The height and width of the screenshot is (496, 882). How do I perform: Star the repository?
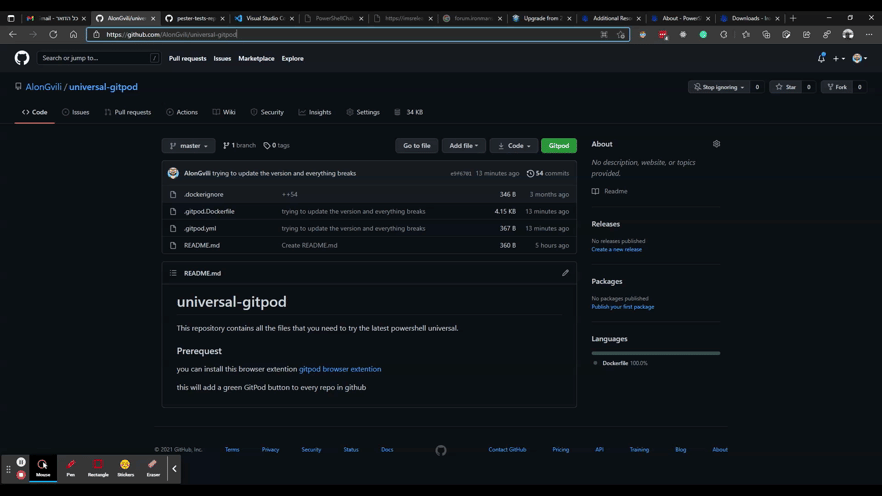click(786, 87)
